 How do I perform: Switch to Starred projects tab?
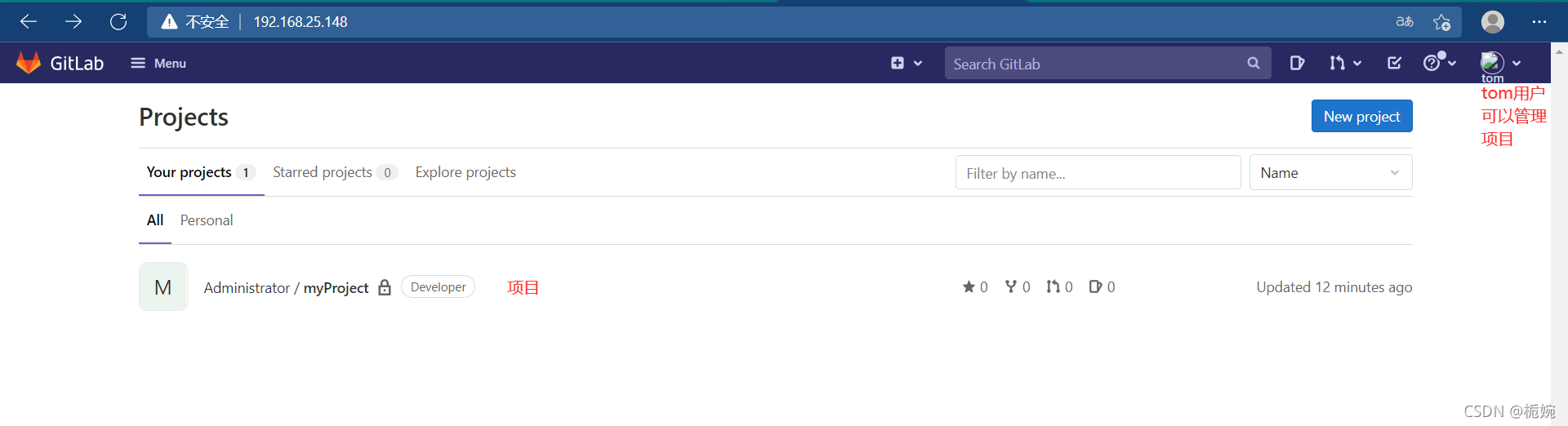point(335,172)
